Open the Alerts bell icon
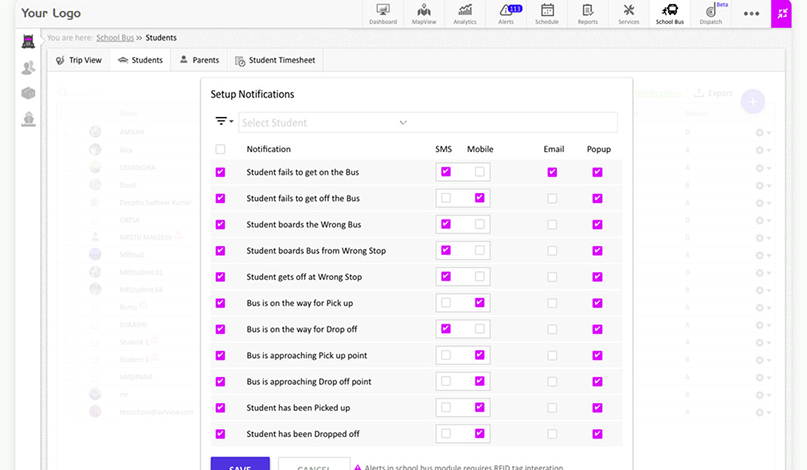The height and width of the screenshot is (470, 807). click(x=506, y=14)
